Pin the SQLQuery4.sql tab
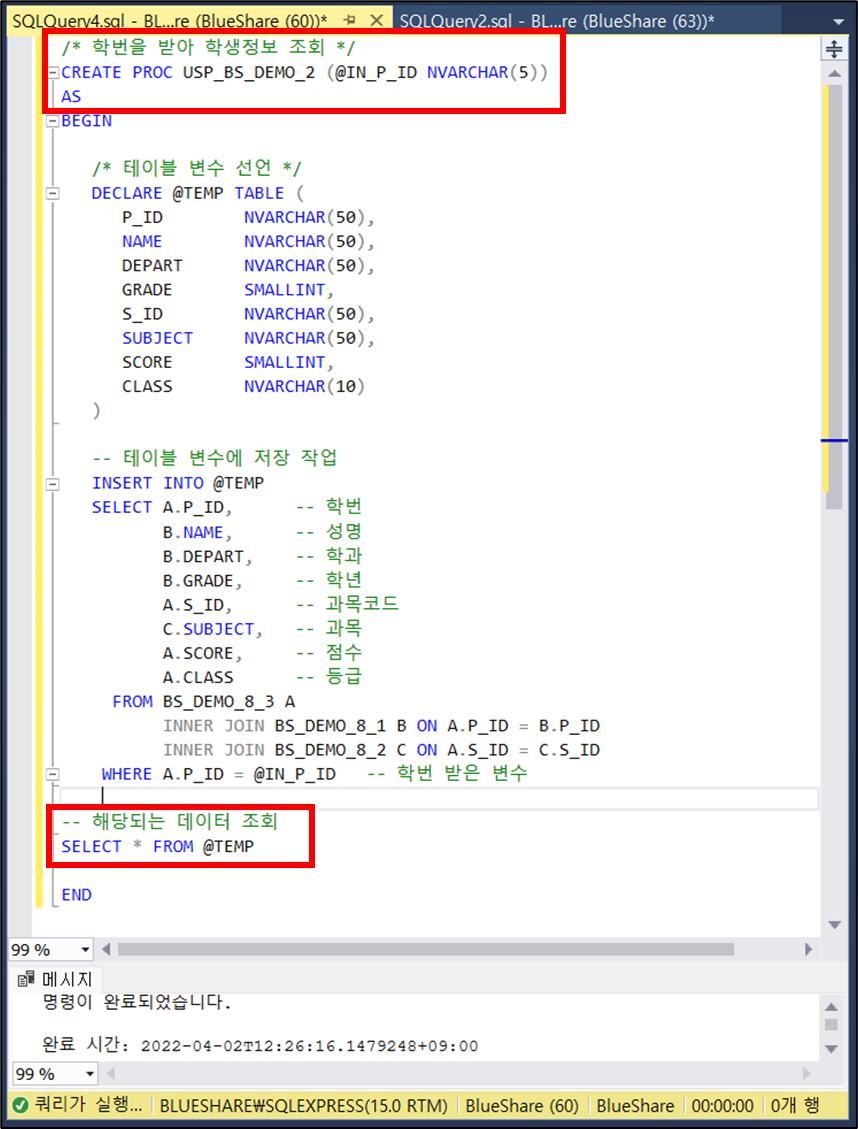Screen dimensions: 858x1129 click(x=351, y=21)
